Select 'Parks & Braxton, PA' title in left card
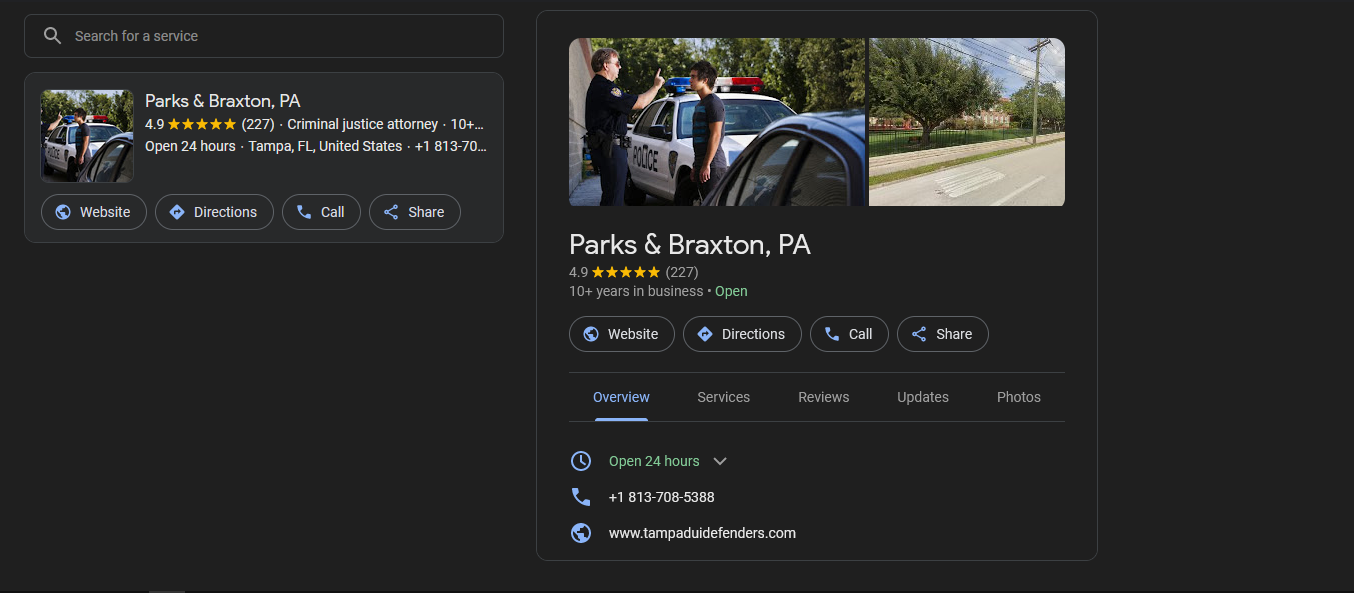Viewport: 1354px width, 593px height. (x=222, y=101)
